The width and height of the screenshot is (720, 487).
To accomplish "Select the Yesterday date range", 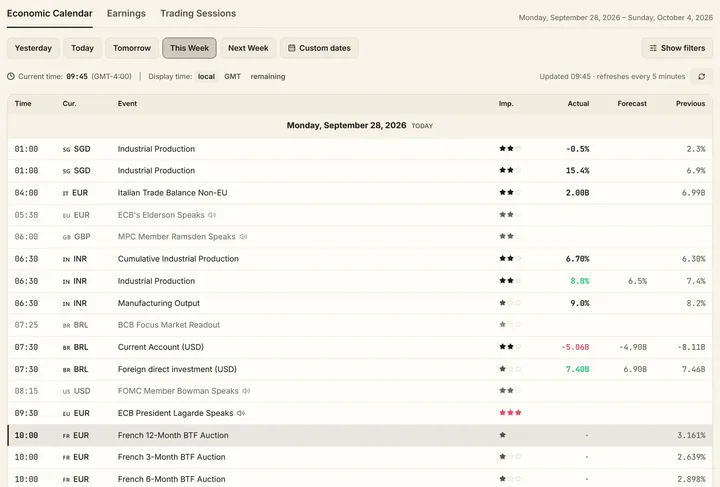I will click(x=33, y=48).
